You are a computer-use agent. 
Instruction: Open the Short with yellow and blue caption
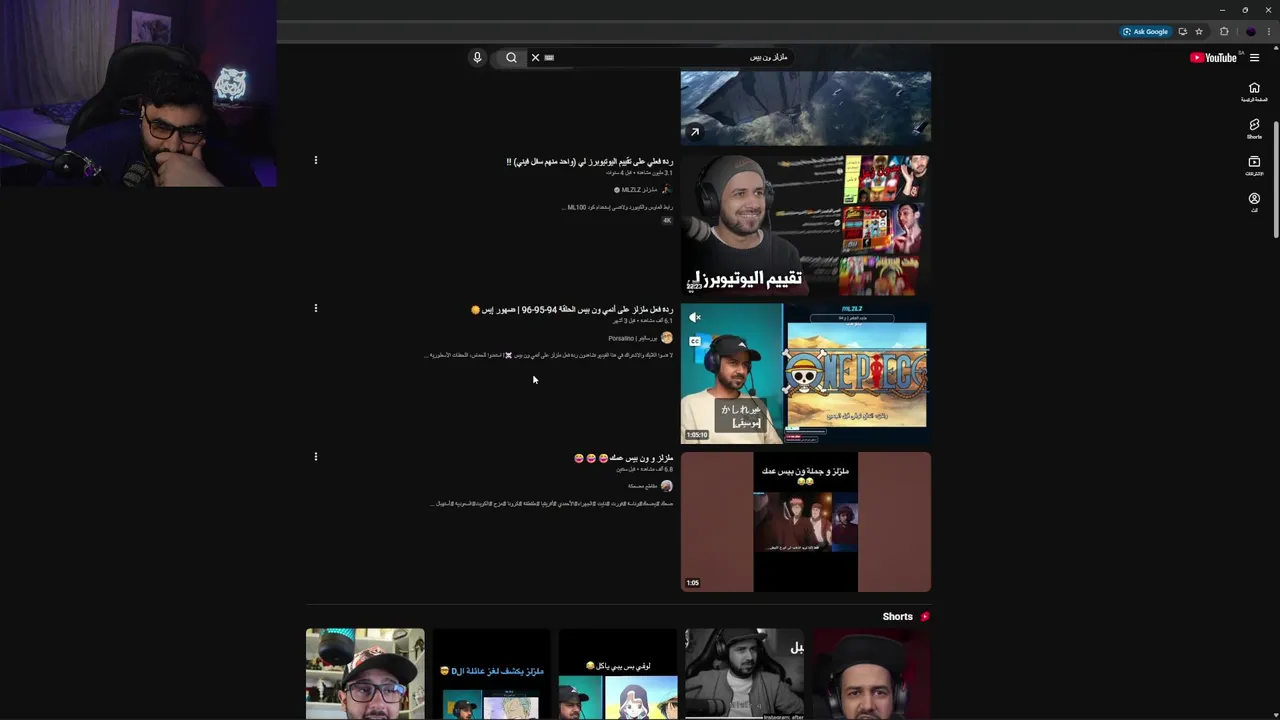coord(491,674)
